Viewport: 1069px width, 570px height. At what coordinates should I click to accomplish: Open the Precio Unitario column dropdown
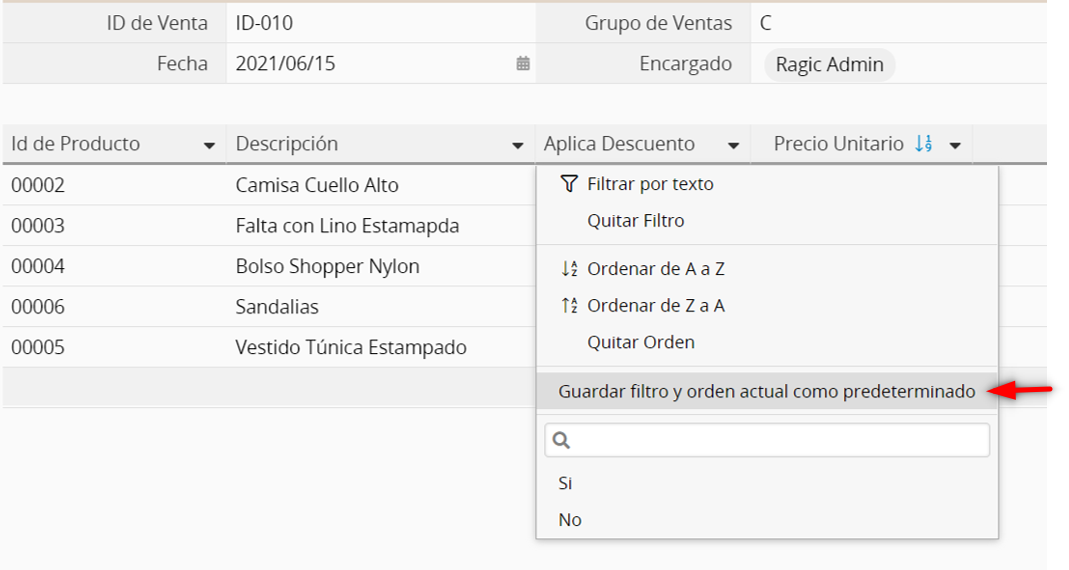click(955, 146)
